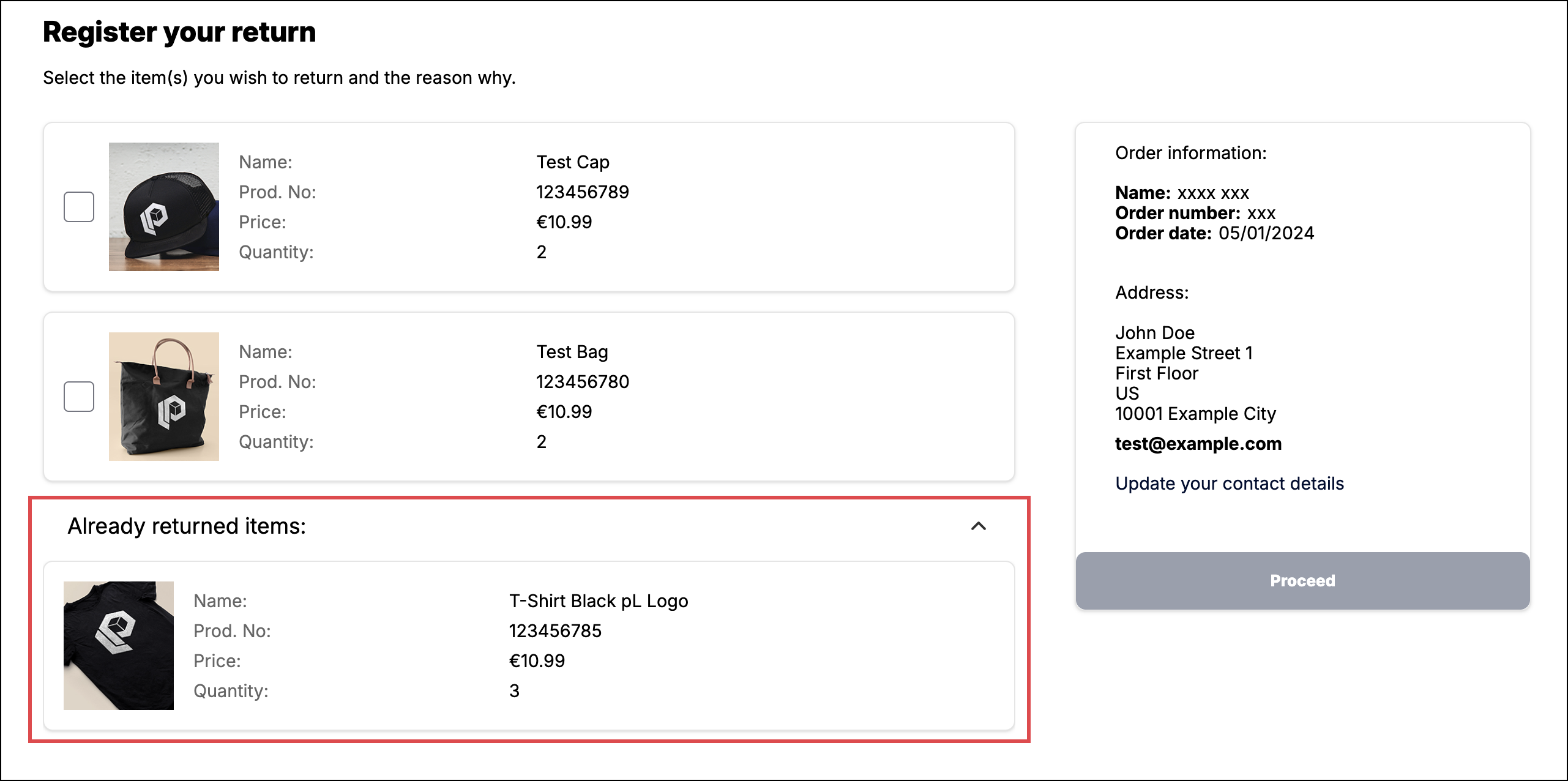Click the Test Bag product image
Image resolution: width=1568 pixels, height=781 pixels.
[164, 397]
